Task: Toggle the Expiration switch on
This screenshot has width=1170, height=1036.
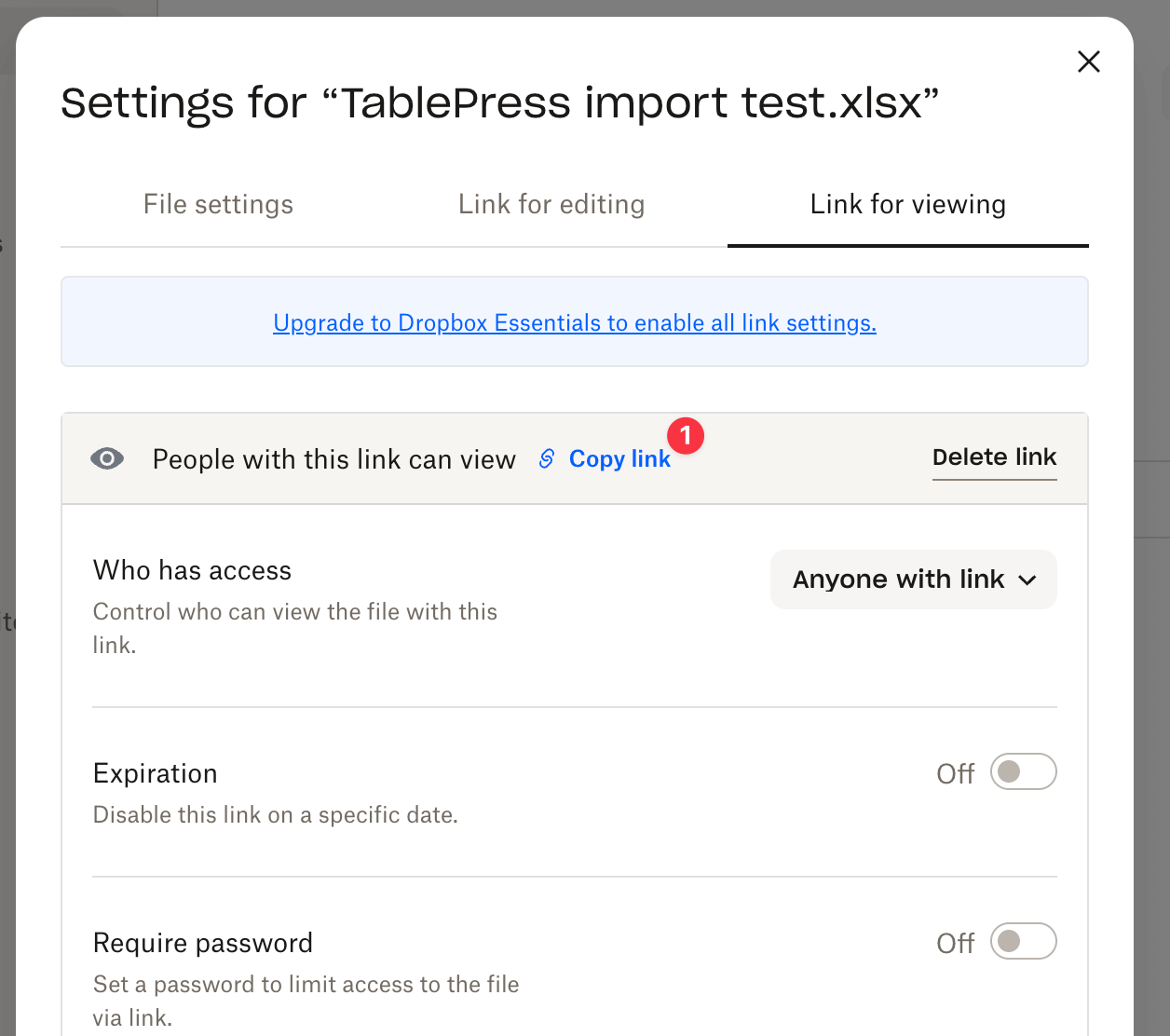Action: [1023, 771]
